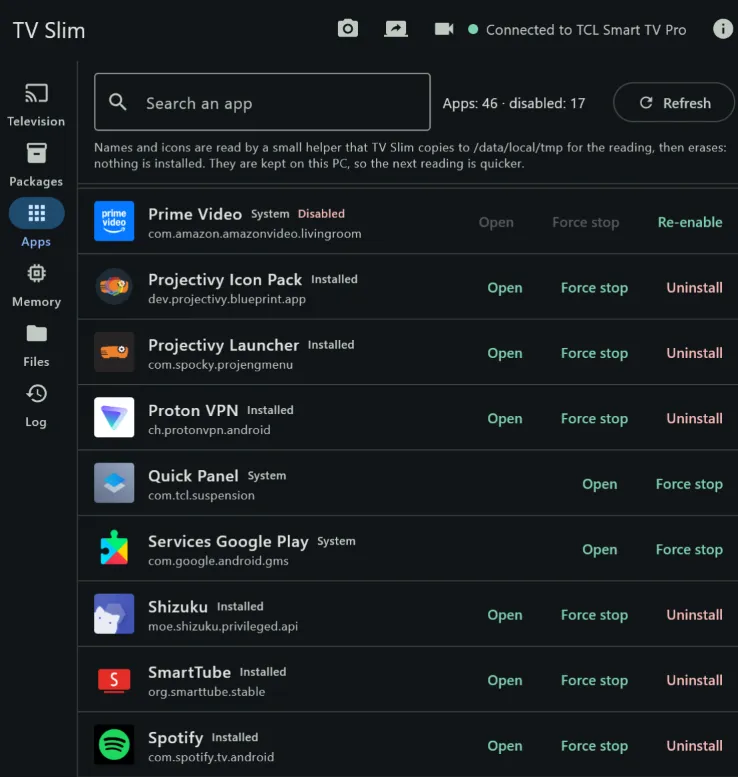Click the screen share icon in the header

click(x=396, y=29)
